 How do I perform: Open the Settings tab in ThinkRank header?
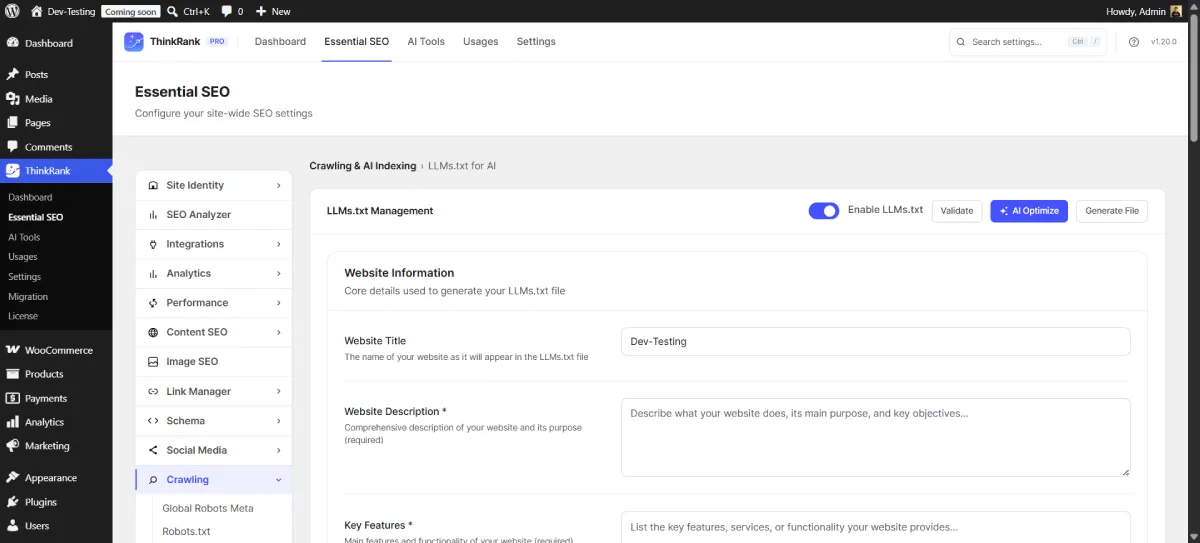[536, 42]
